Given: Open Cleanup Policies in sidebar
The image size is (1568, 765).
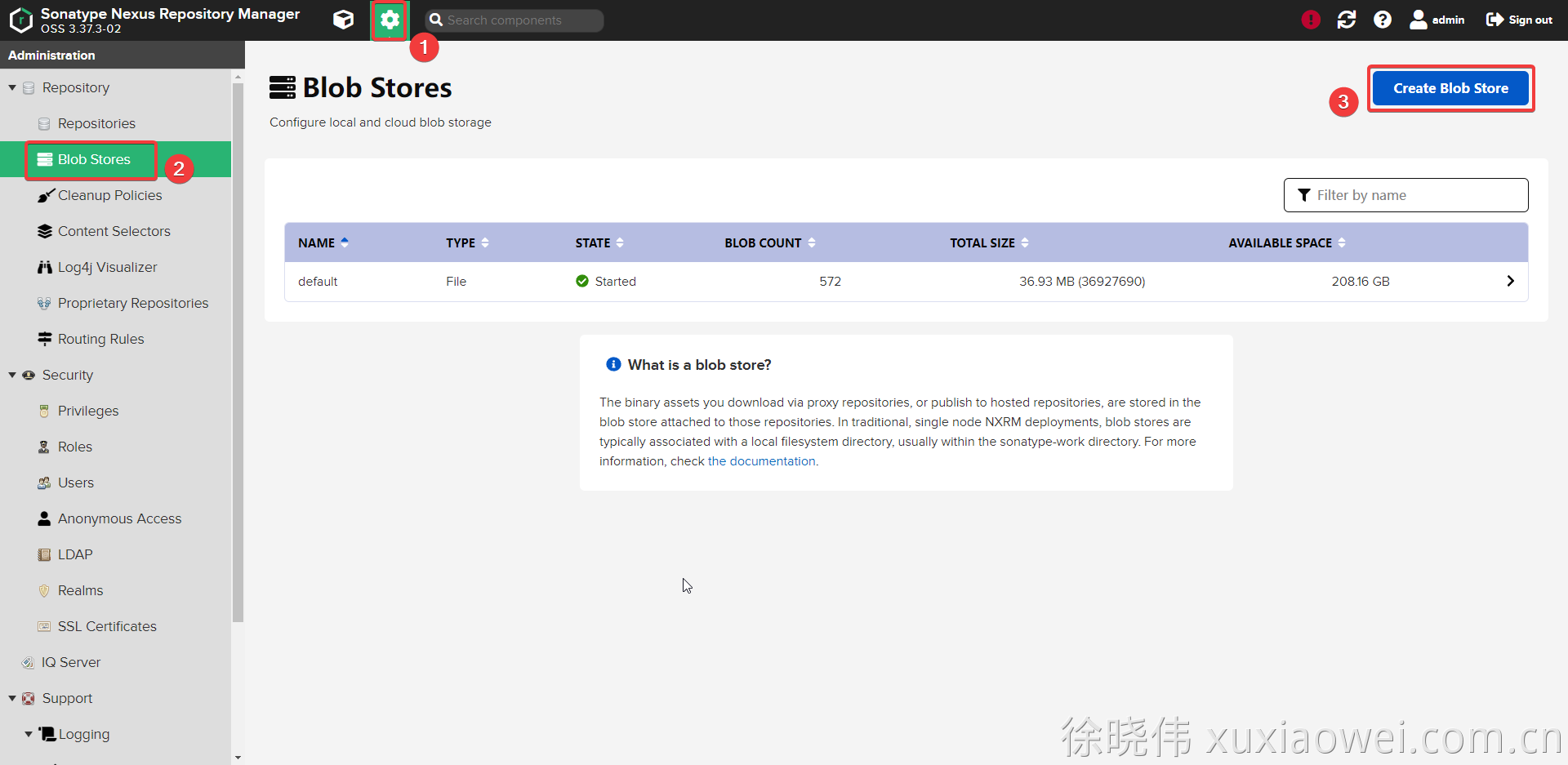Looking at the screenshot, I should click(109, 195).
